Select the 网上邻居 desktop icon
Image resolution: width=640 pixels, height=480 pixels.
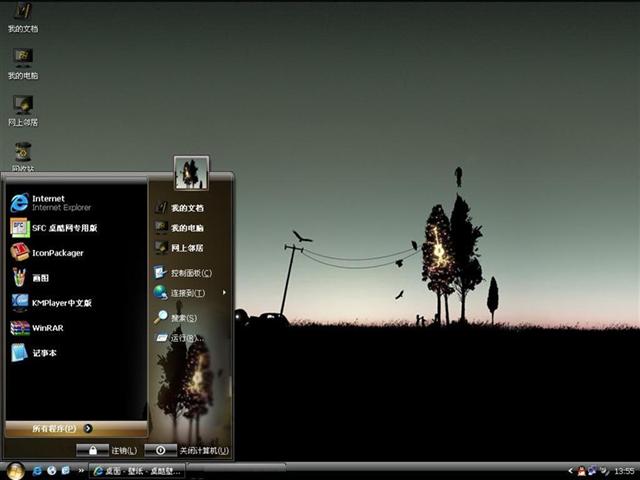[23, 110]
